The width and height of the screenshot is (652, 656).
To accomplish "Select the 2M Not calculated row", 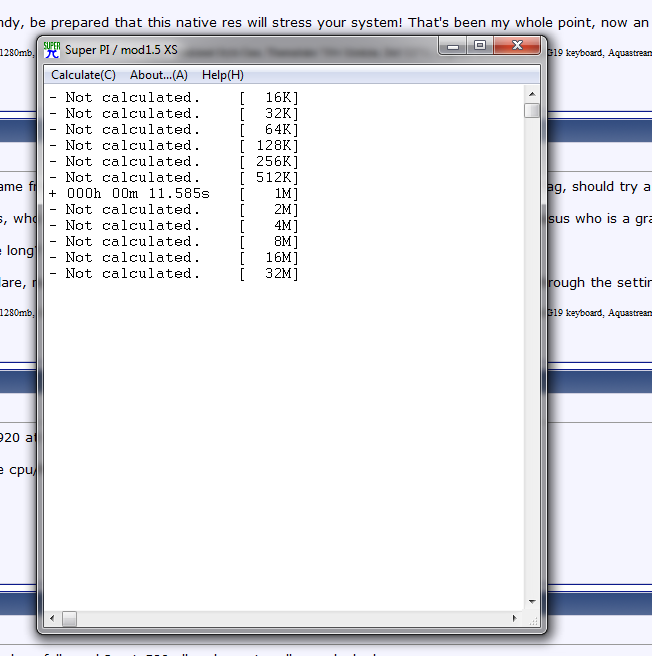I will pyautogui.click(x=174, y=209).
